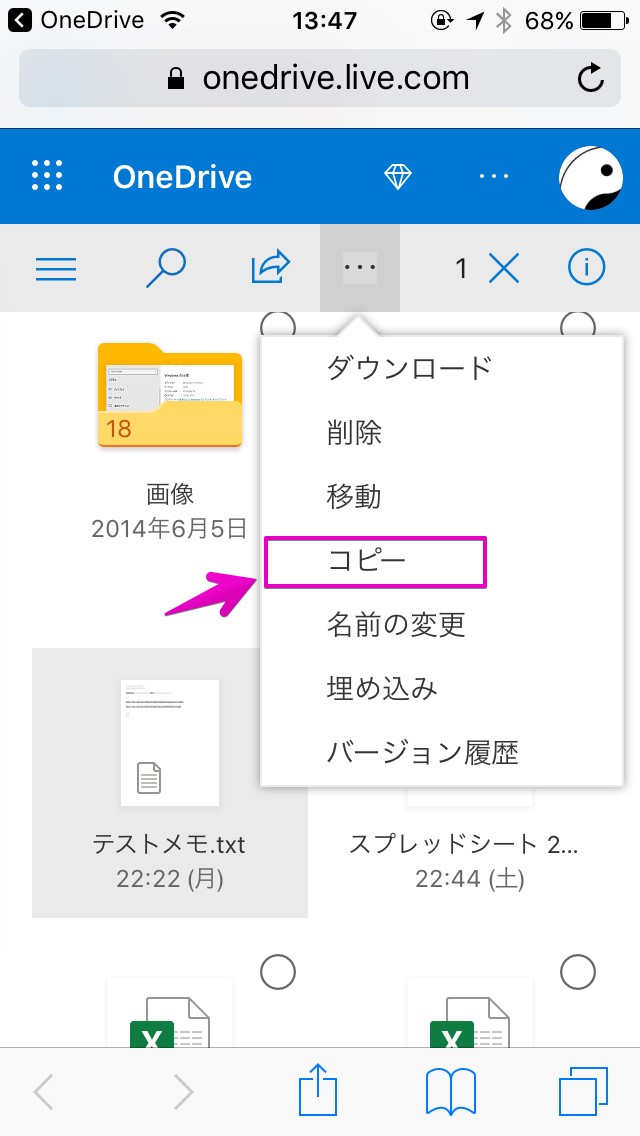This screenshot has height=1136, width=640.
Task: Go forward with Safari forward arrow
Action: [183, 1092]
